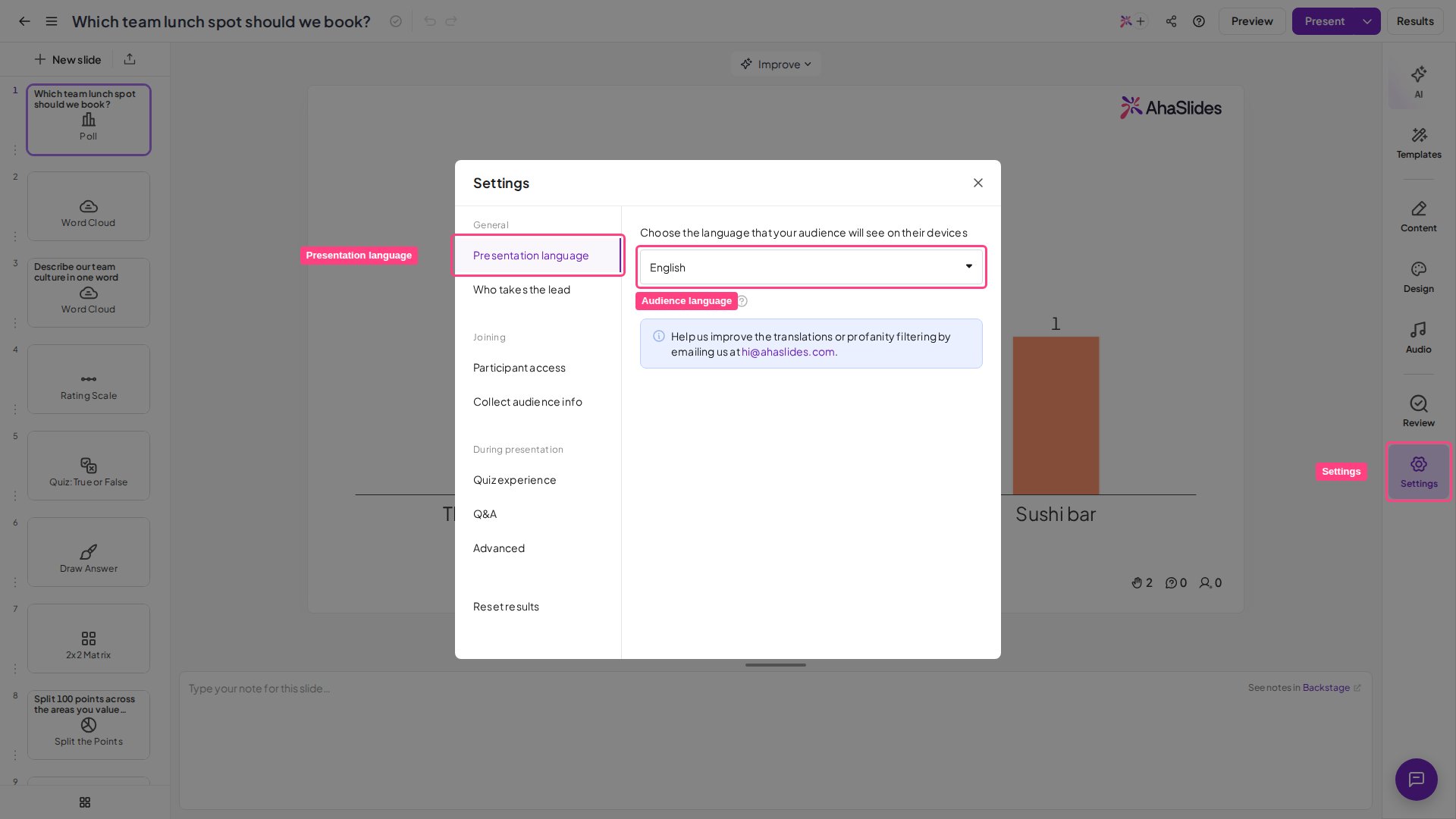The image size is (1456, 819).
Task: Expand the Improve dropdown
Action: [x=776, y=64]
